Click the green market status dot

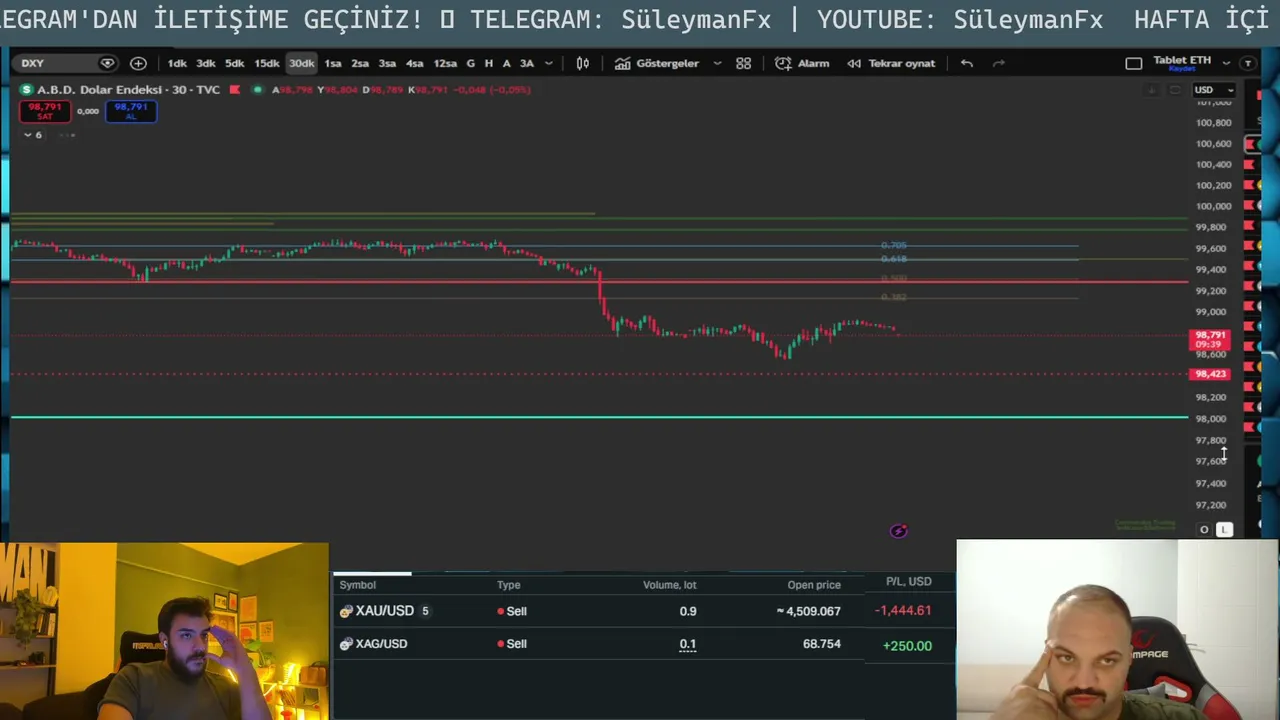click(258, 90)
